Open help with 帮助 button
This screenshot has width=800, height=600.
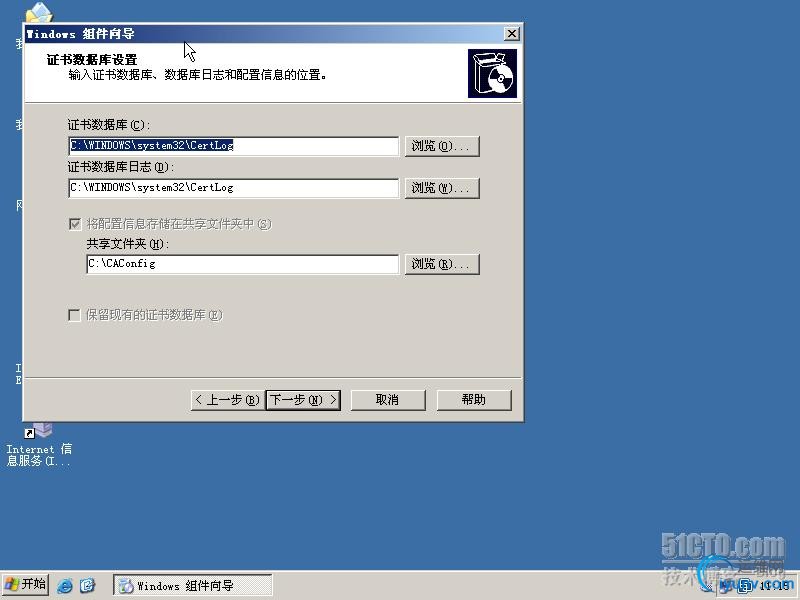pos(473,399)
